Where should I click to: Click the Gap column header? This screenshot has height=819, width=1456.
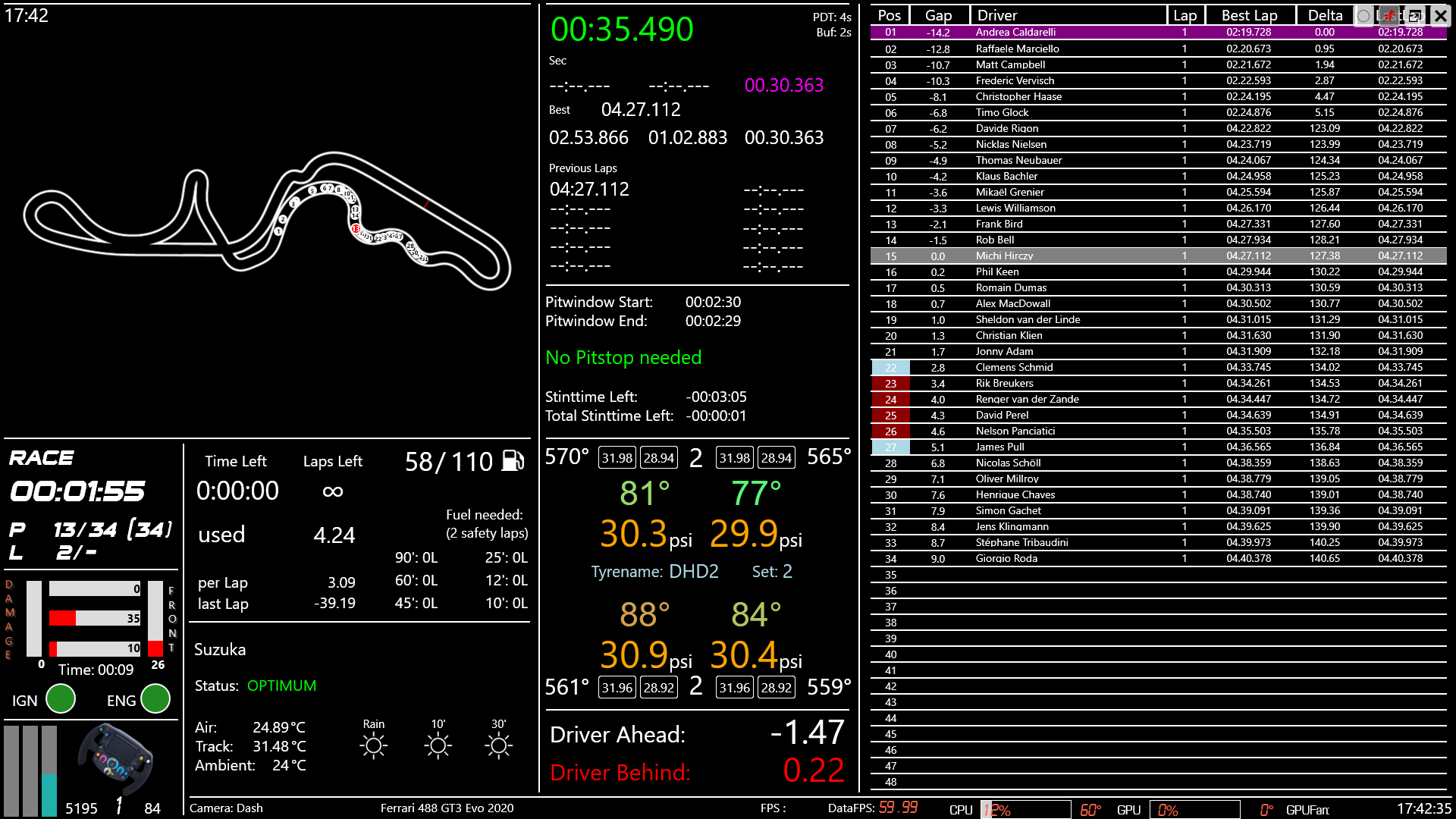[938, 15]
